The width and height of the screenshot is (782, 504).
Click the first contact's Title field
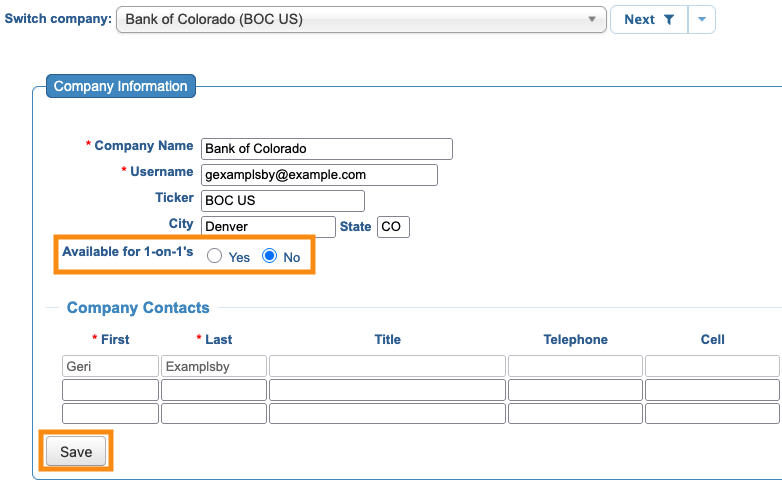coord(387,366)
